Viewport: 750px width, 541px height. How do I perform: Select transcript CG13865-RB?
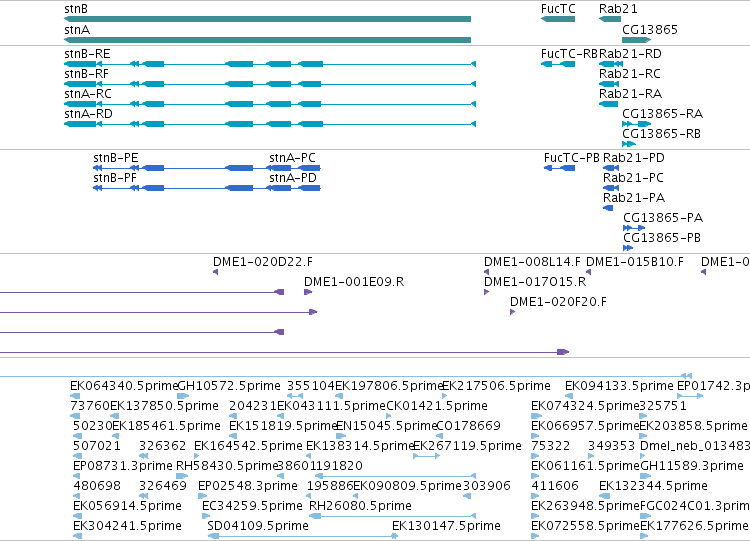[x=629, y=144]
